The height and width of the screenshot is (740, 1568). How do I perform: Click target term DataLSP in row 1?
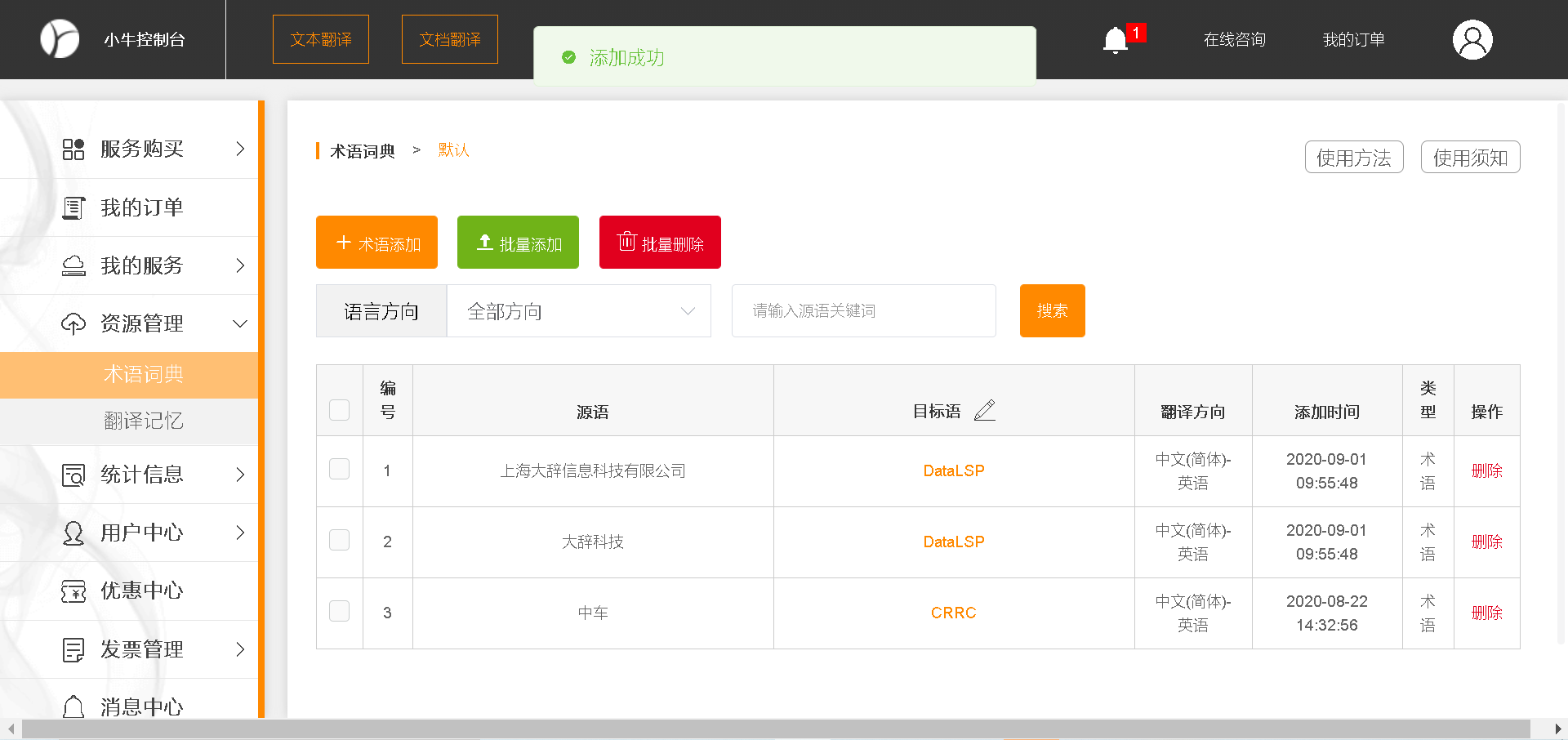tap(954, 471)
